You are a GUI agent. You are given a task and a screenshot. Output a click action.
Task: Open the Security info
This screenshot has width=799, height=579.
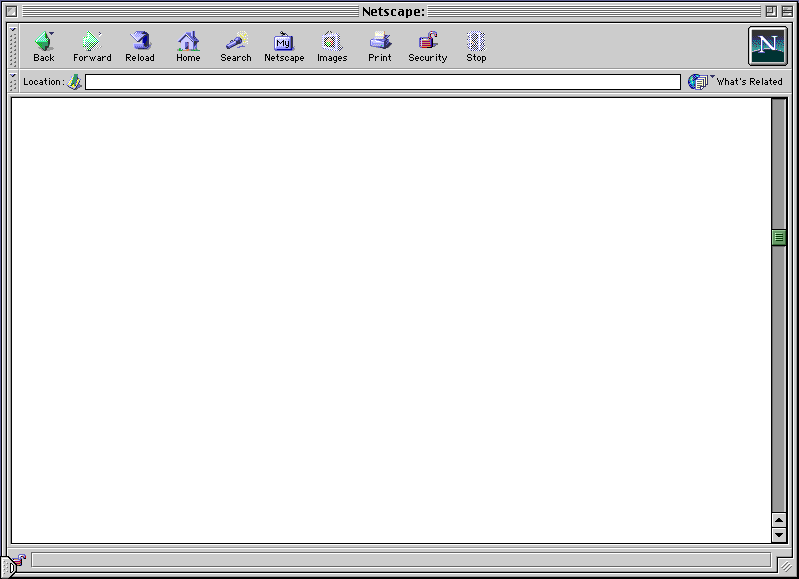point(428,46)
